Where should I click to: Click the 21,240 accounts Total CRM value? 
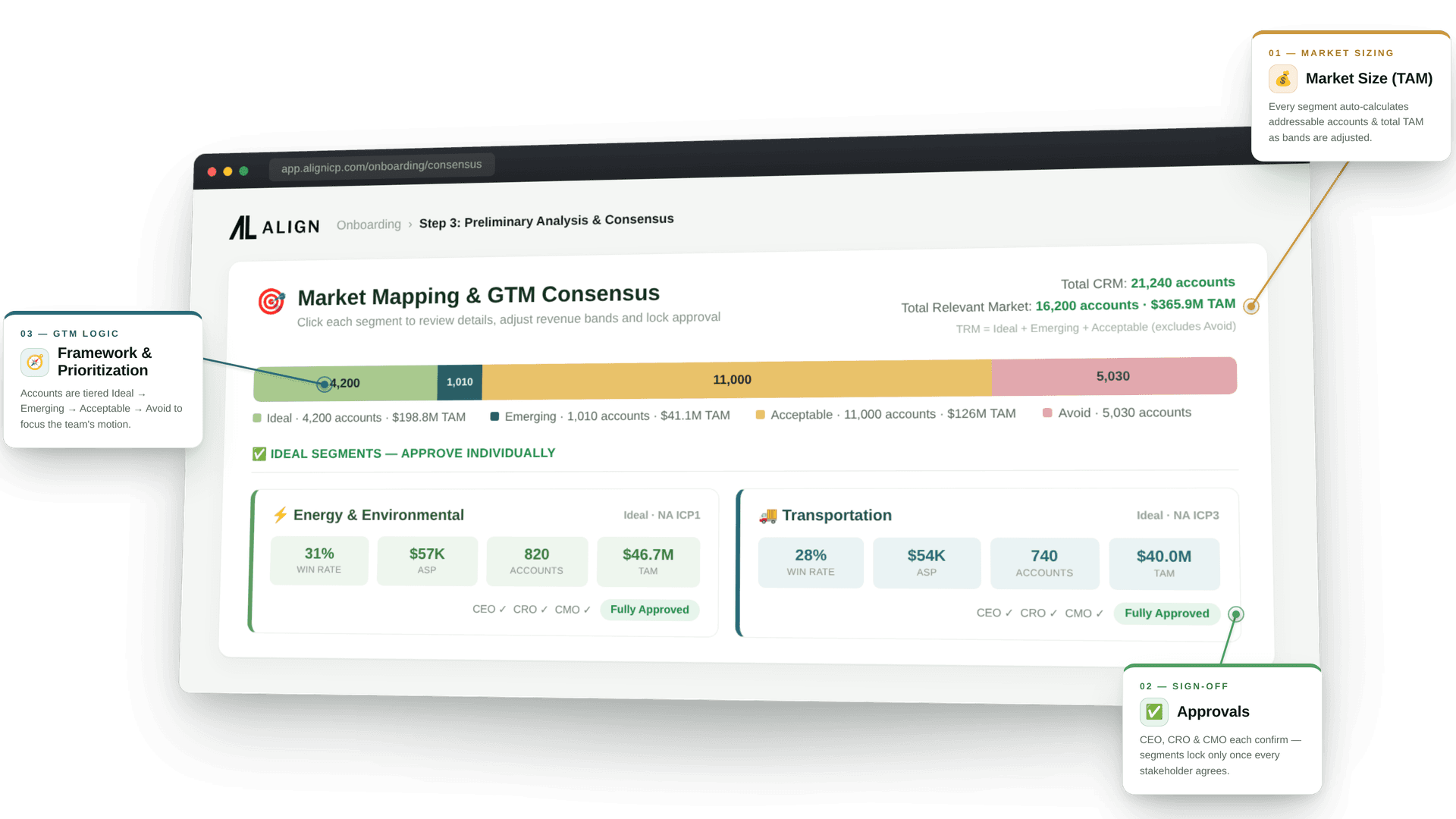point(1182,282)
